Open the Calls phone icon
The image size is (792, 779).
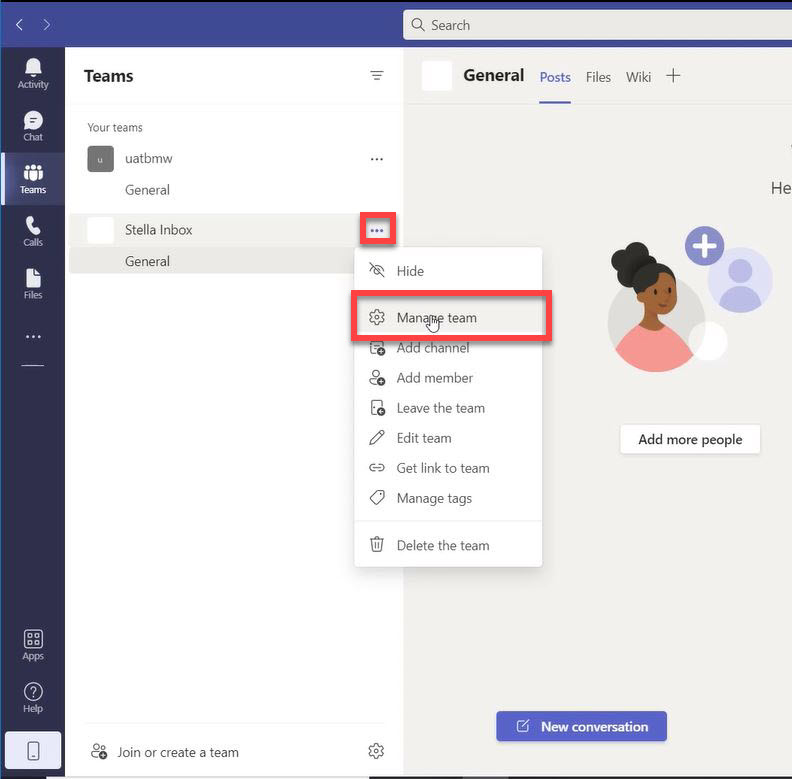33,231
